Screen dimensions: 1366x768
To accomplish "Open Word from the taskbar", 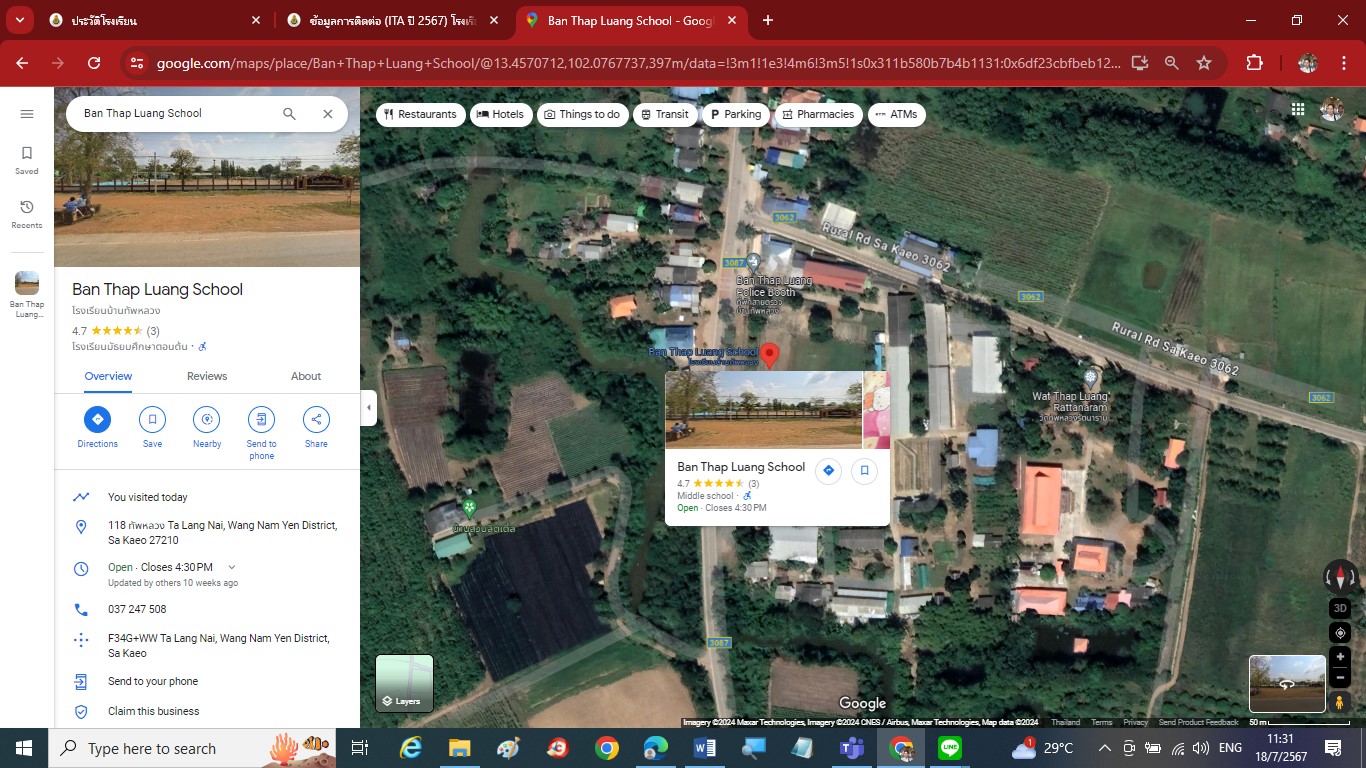I will click(x=705, y=748).
